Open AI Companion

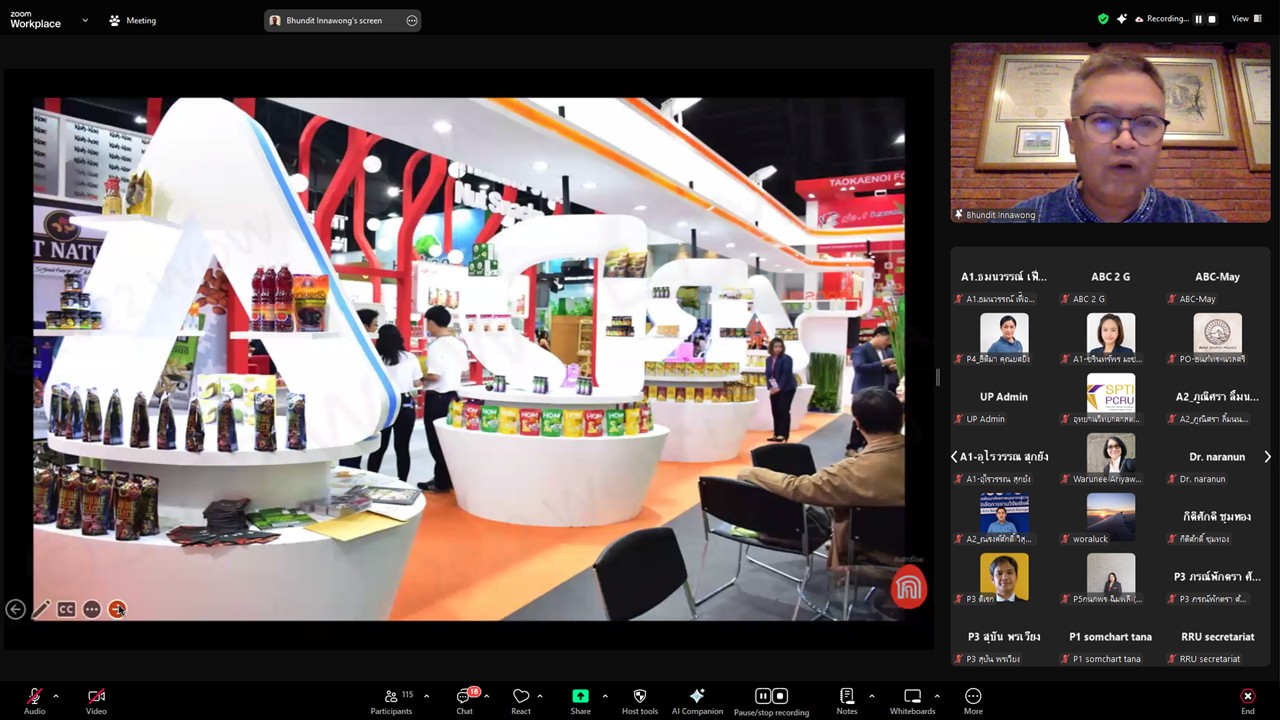697,701
